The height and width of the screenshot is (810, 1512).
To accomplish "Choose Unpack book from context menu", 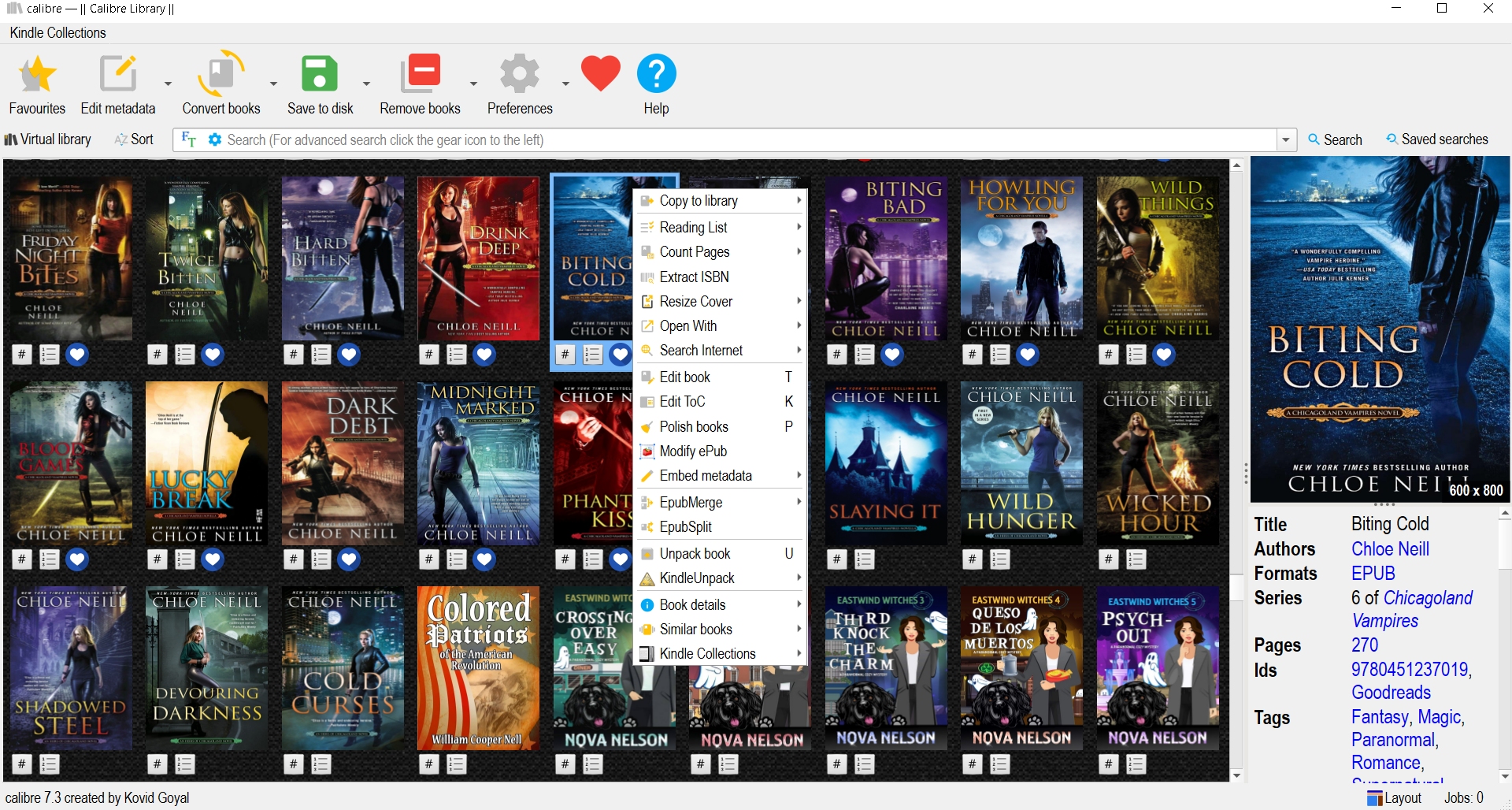I will click(721, 553).
